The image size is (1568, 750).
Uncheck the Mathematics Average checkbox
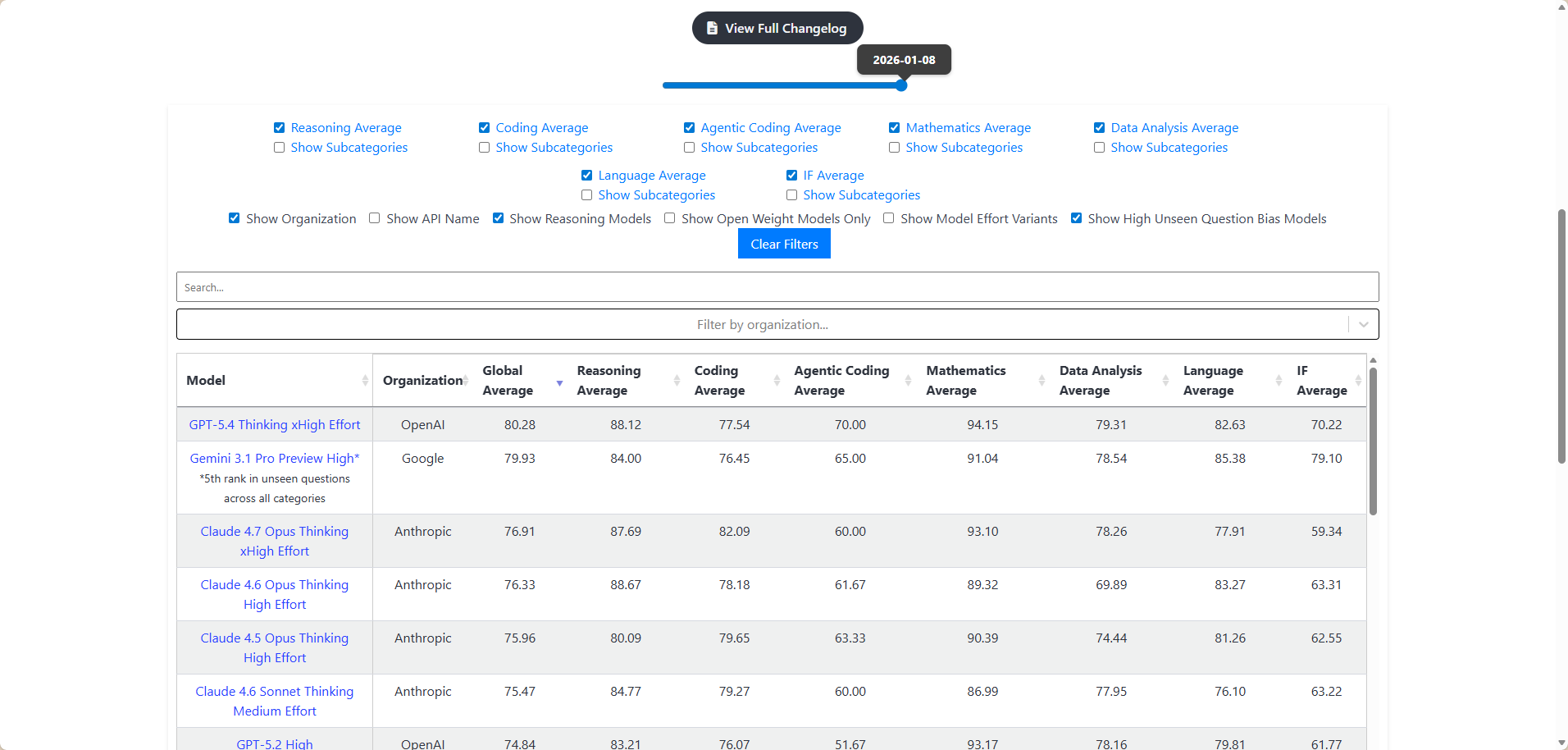click(x=894, y=128)
